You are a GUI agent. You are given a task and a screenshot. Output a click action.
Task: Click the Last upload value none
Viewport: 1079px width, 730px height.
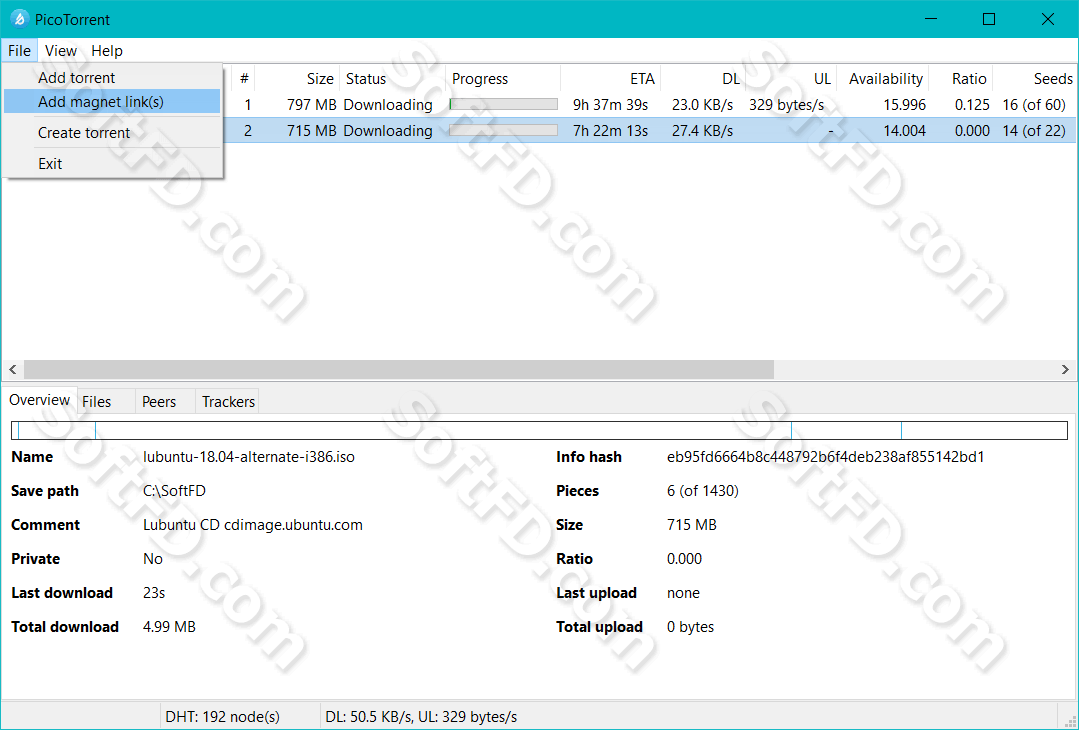pyautogui.click(x=683, y=593)
